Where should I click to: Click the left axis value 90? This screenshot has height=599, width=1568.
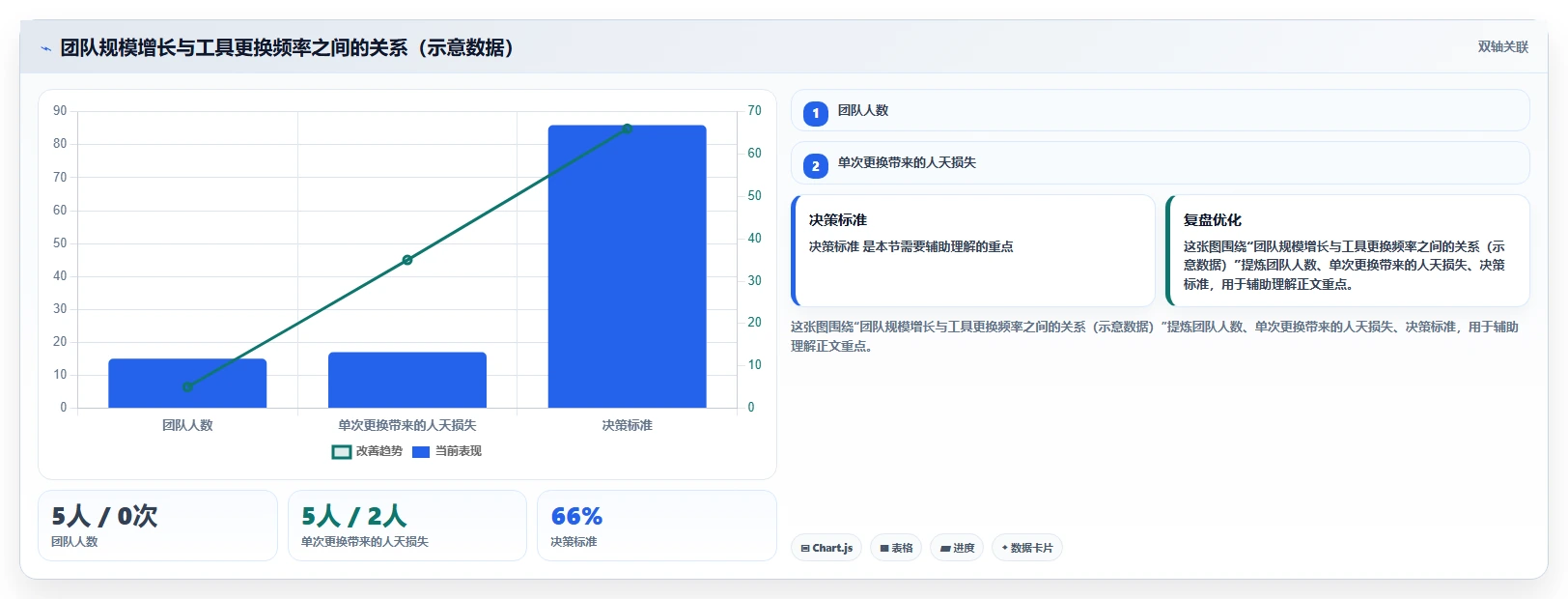(x=60, y=111)
